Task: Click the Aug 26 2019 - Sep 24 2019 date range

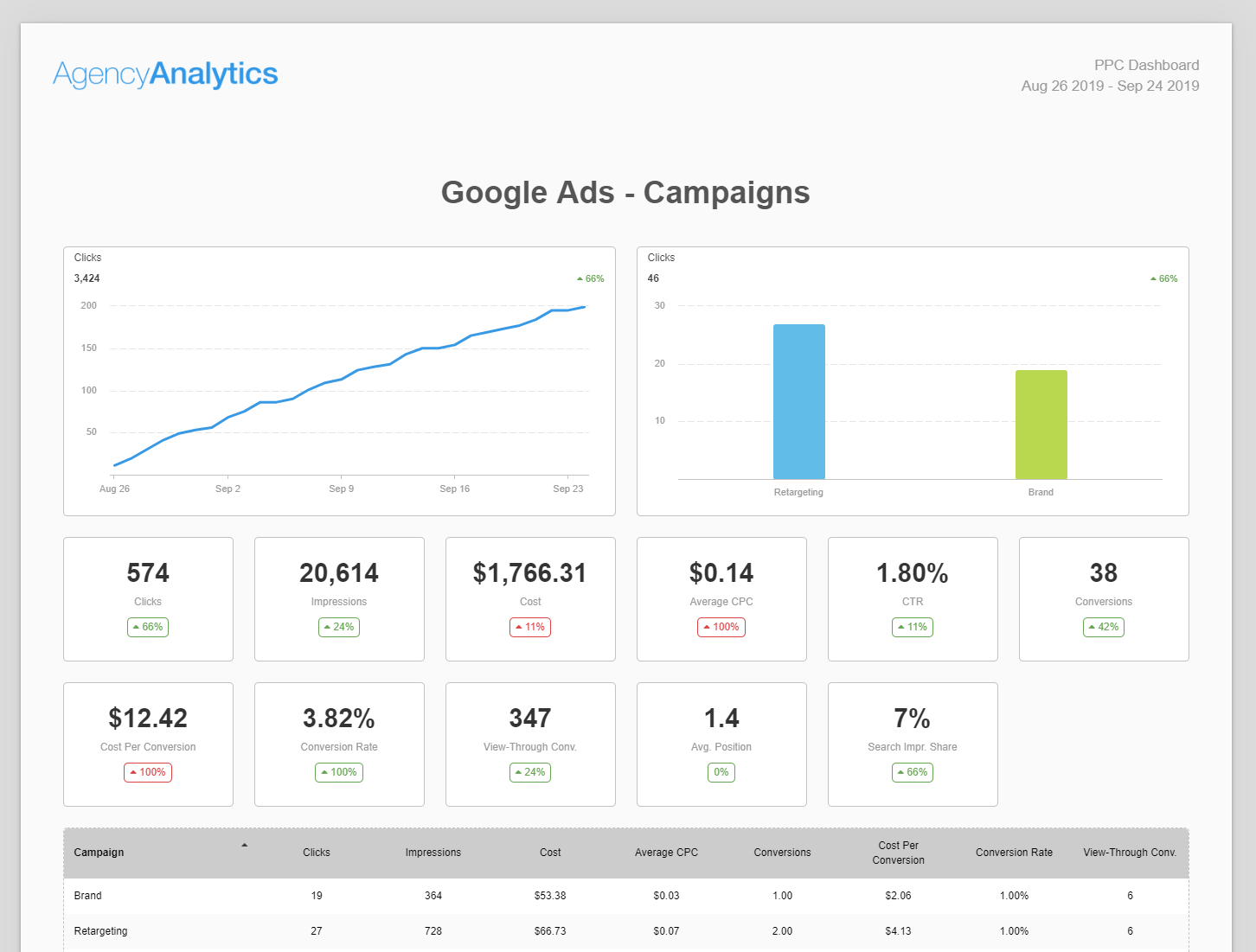Action: [1110, 86]
